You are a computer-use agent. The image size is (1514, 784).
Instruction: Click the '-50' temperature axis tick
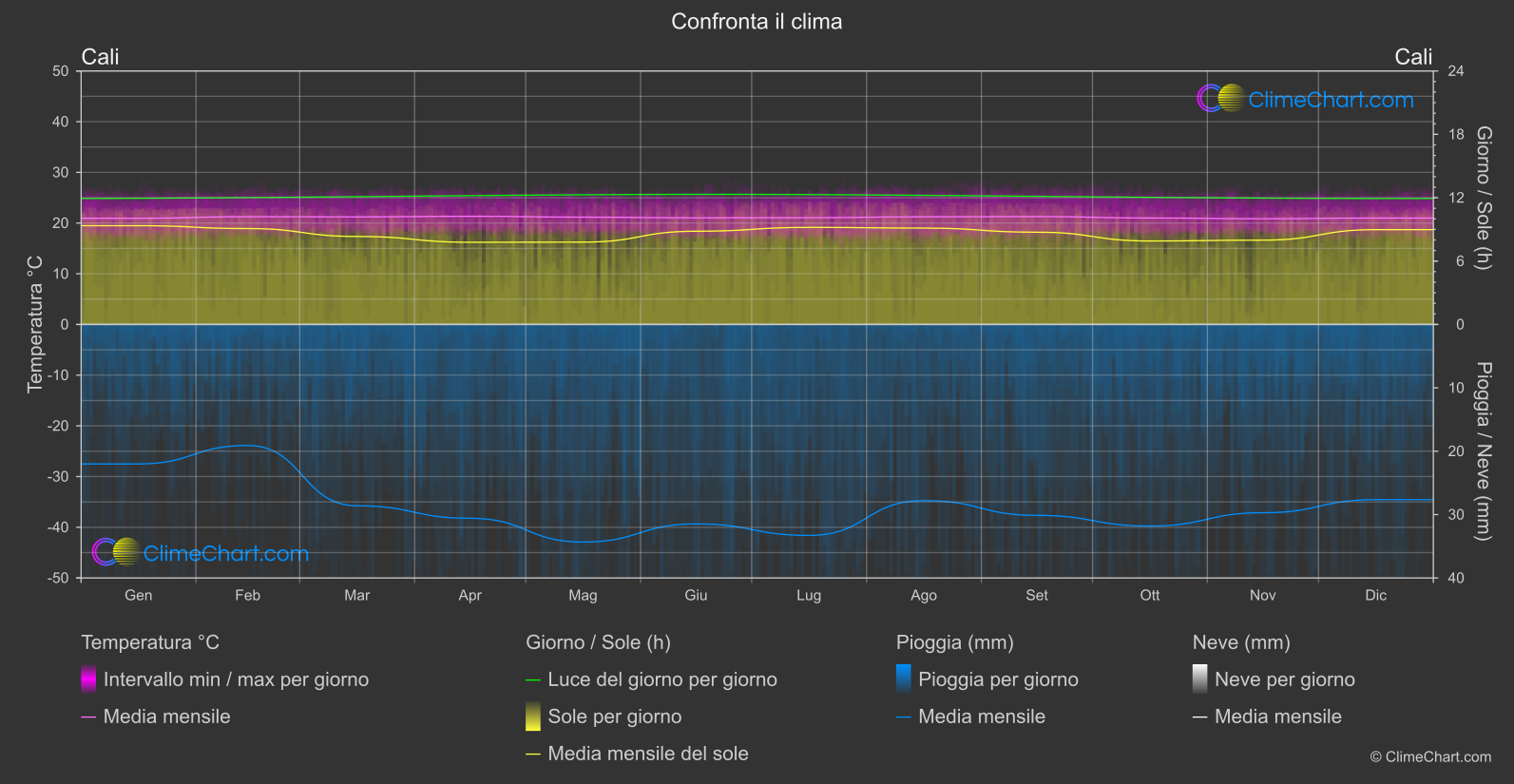click(x=58, y=578)
